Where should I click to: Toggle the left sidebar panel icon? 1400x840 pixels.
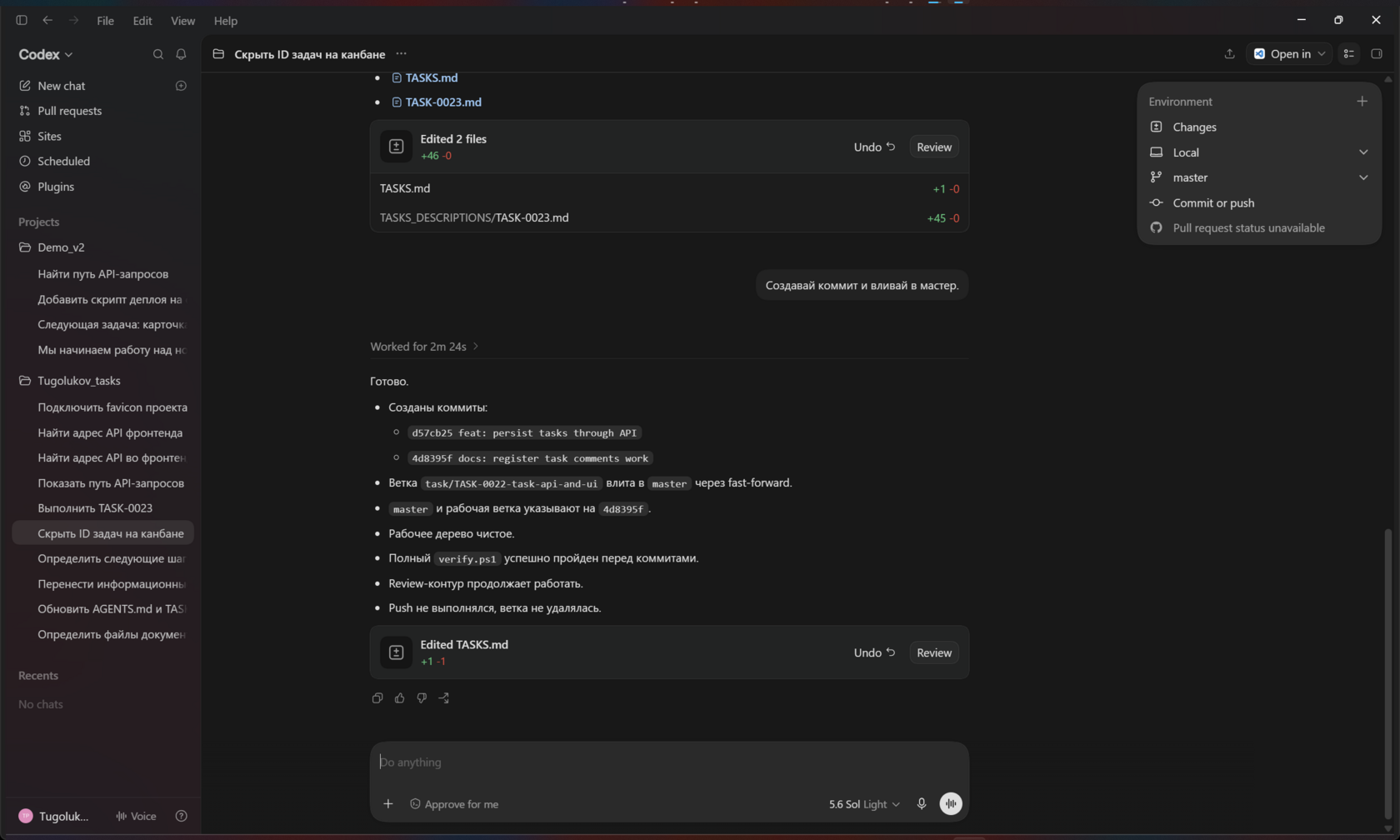22,21
